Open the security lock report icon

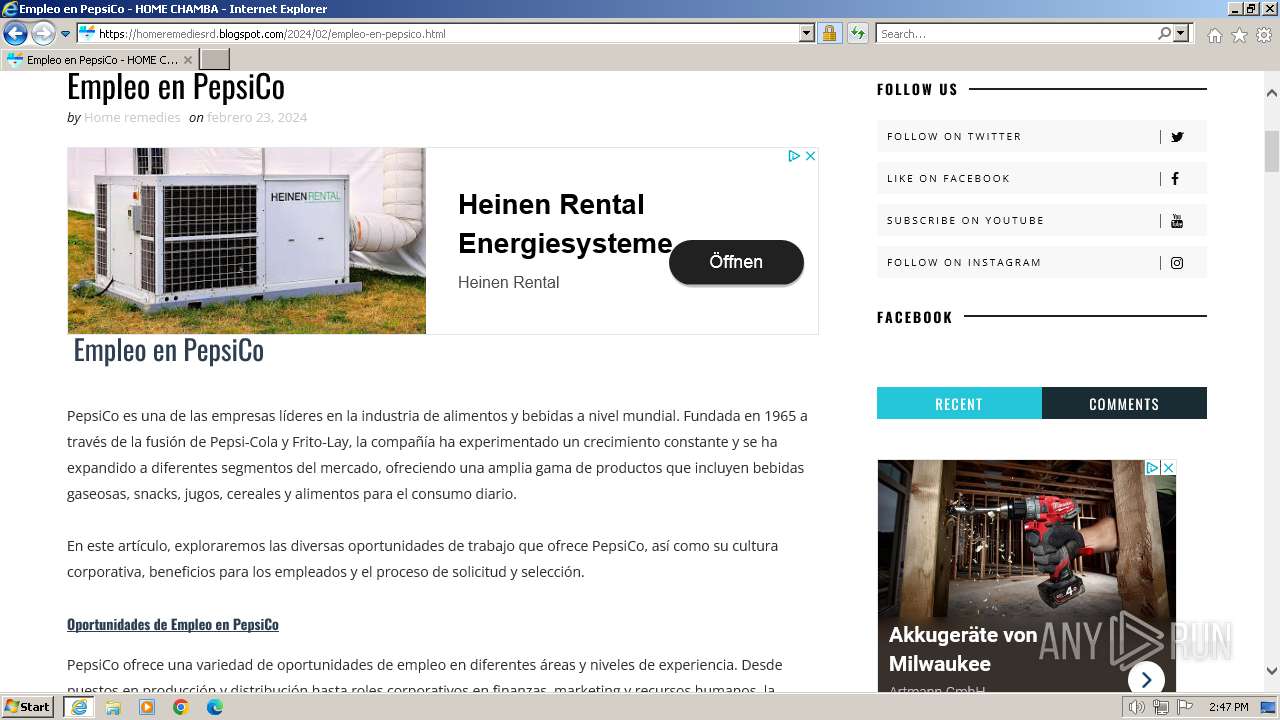[x=829, y=33]
